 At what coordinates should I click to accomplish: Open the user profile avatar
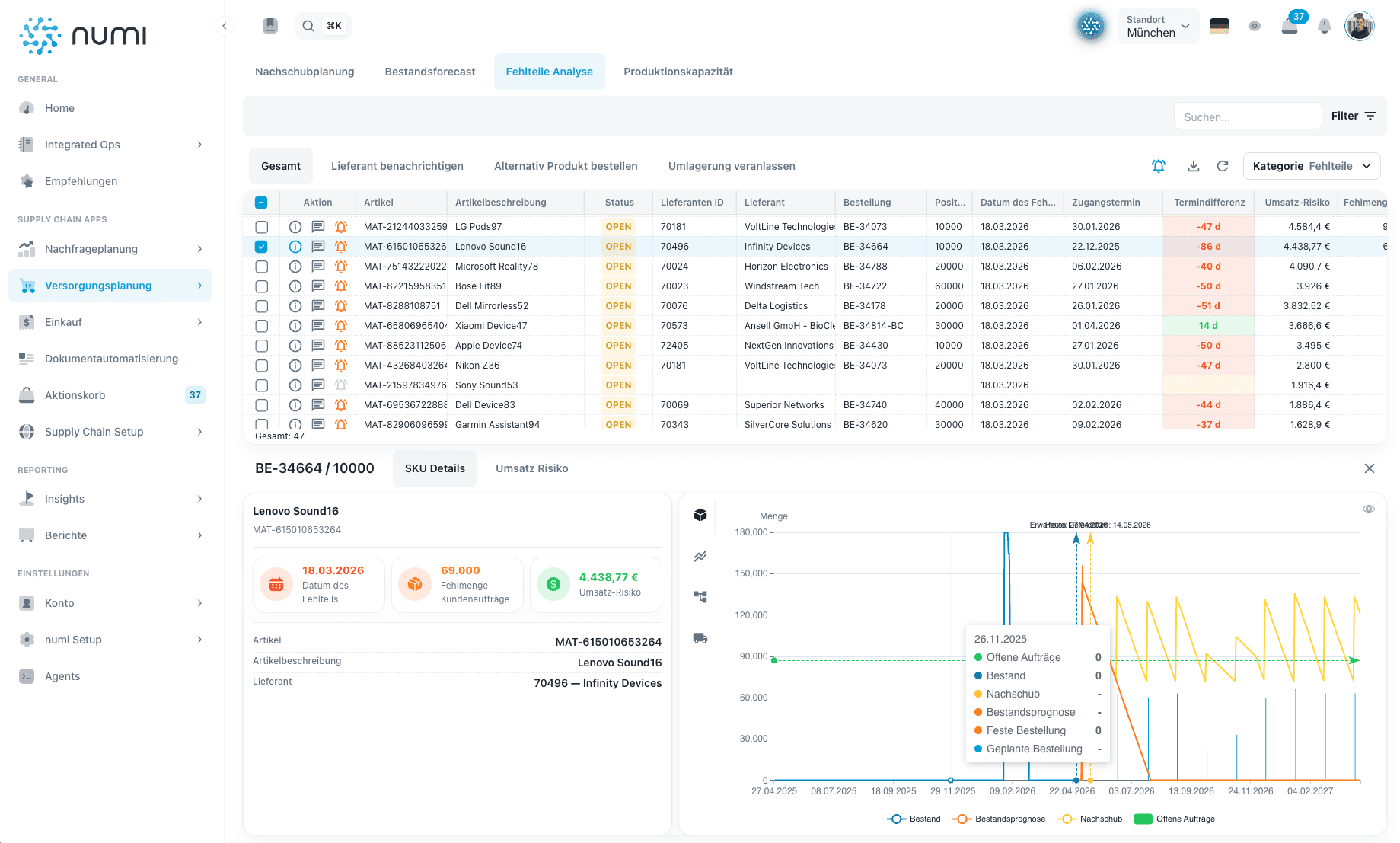(x=1359, y=26)
